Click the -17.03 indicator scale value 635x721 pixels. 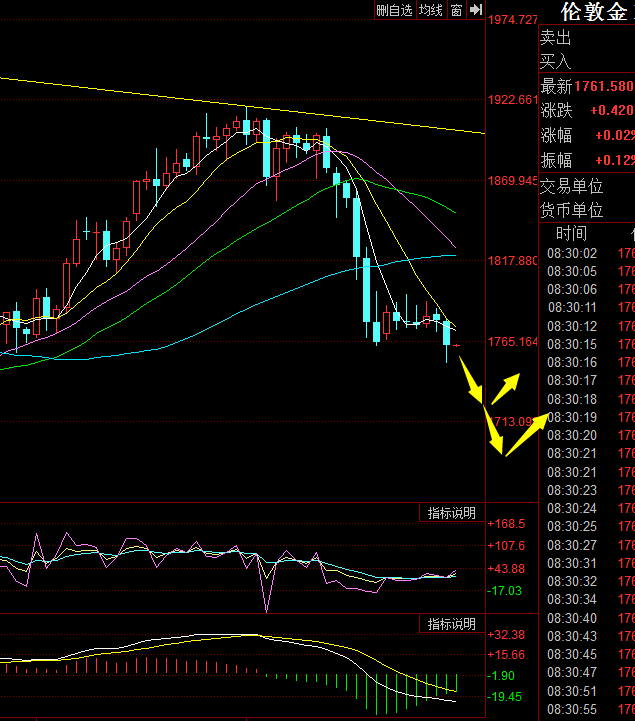pyautogui.click(x=505, y=591)
